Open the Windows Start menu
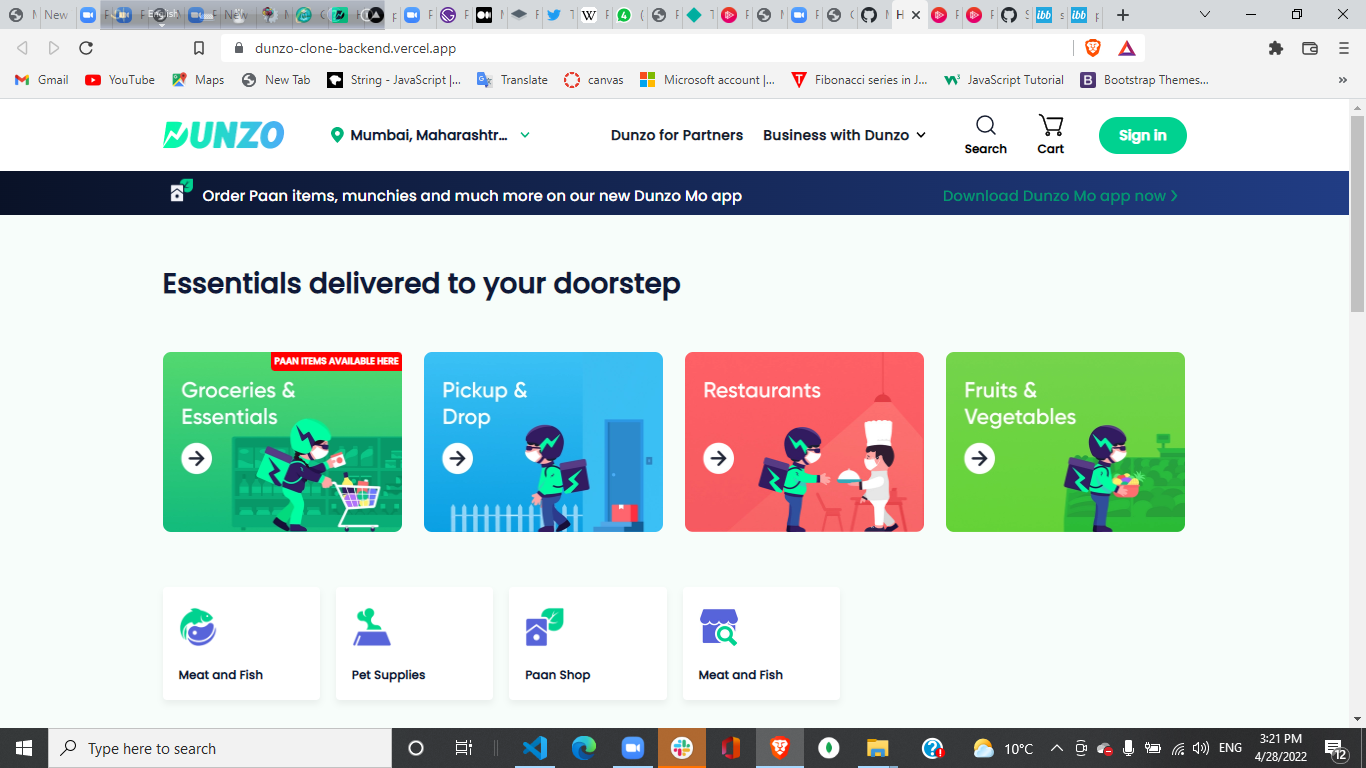Viewport: 1366px width, 768px height. pyautogui.click(x=24, y=748)
